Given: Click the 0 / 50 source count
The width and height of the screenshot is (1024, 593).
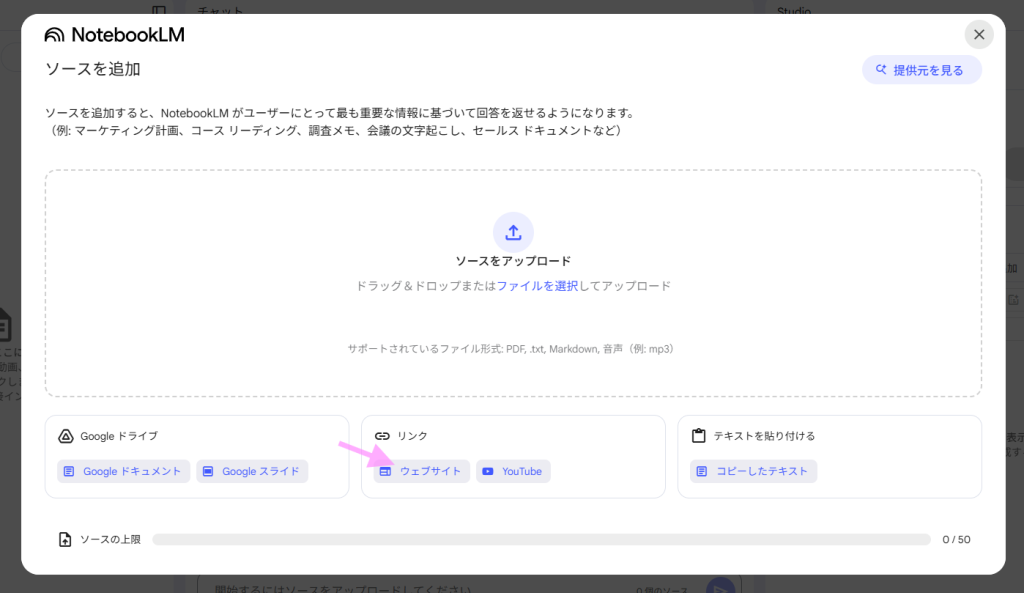Looking at the screenshot, I should point(956,539).
